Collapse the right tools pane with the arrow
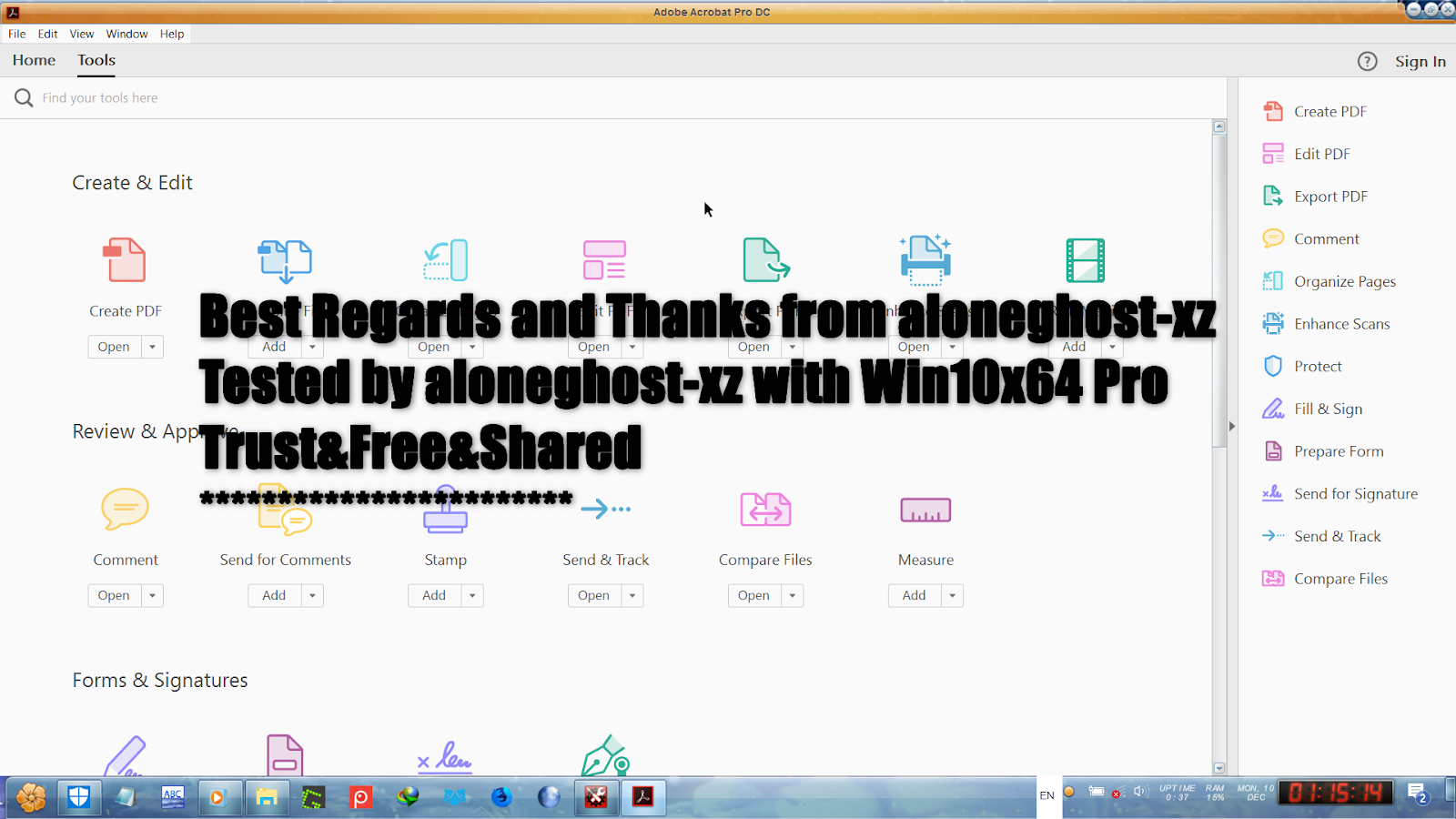The height and width of the screenshot is (819, 1456). [x=1232, y=426]
